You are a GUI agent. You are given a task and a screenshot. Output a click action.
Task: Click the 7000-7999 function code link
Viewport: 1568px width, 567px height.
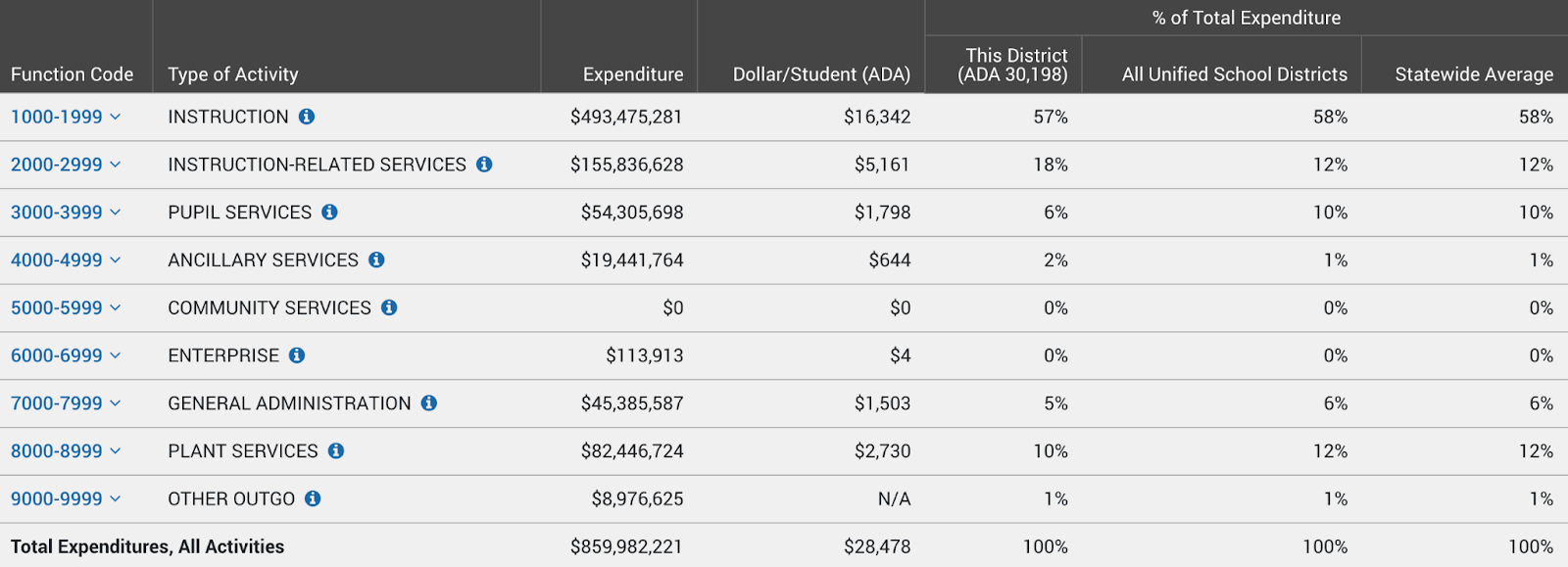66,403
